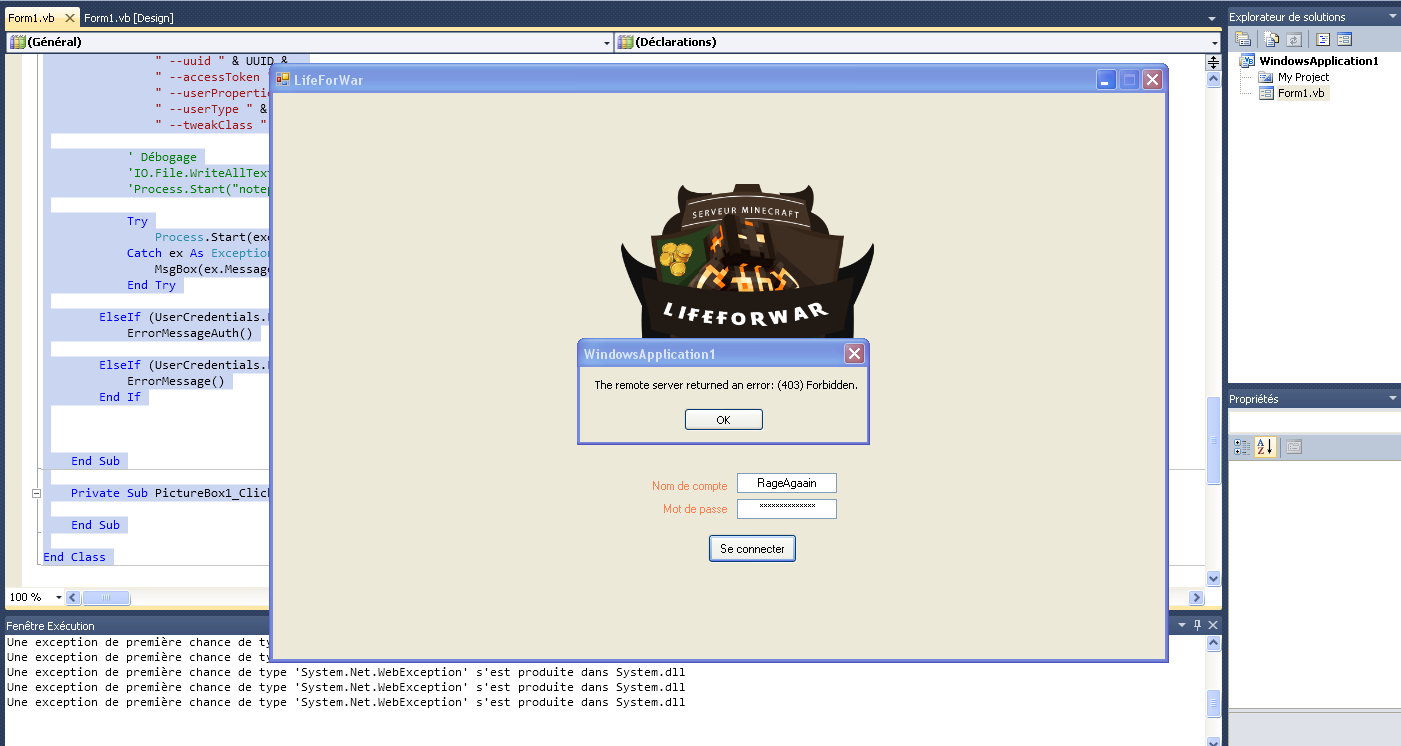1401x746 pixels.
Task: Click the 'End Class' line in code
Action: tap(74, 557)
